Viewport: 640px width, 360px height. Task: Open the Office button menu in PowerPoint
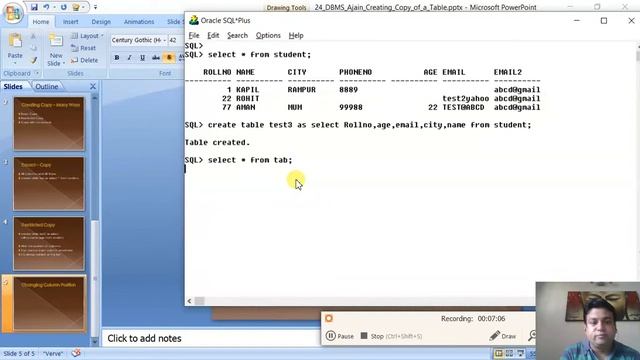point(13,13)
